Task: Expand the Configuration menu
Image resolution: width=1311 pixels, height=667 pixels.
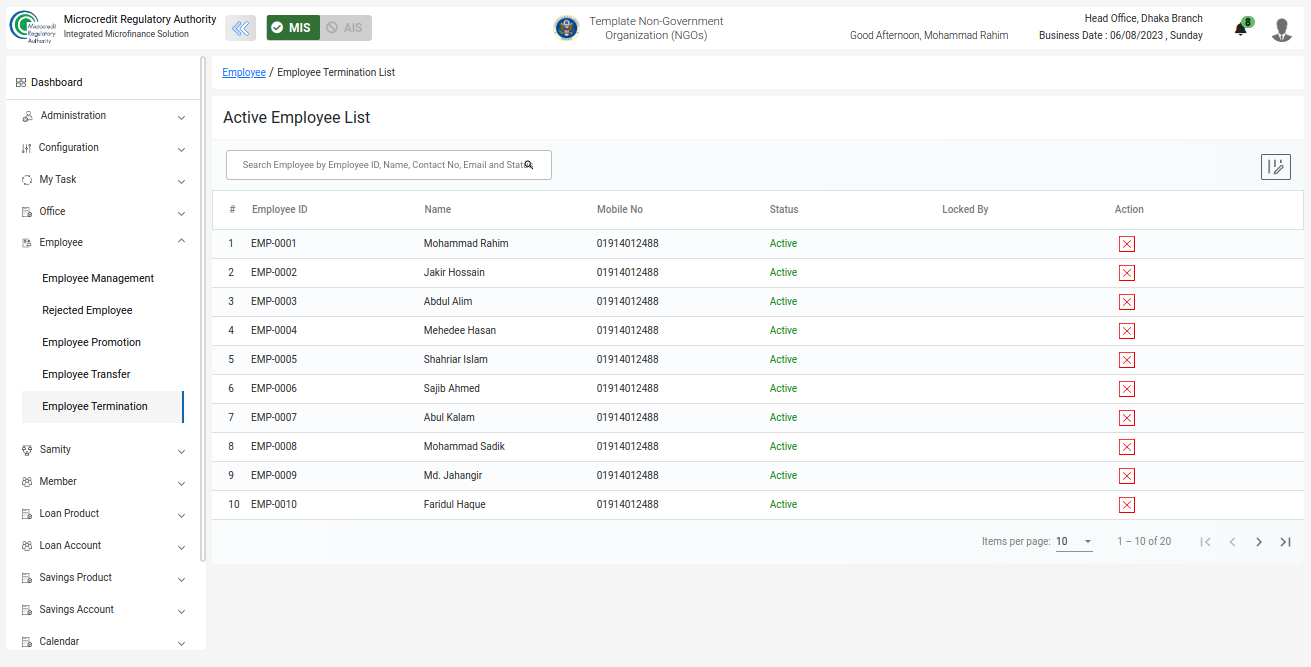Action: [103, 148]
